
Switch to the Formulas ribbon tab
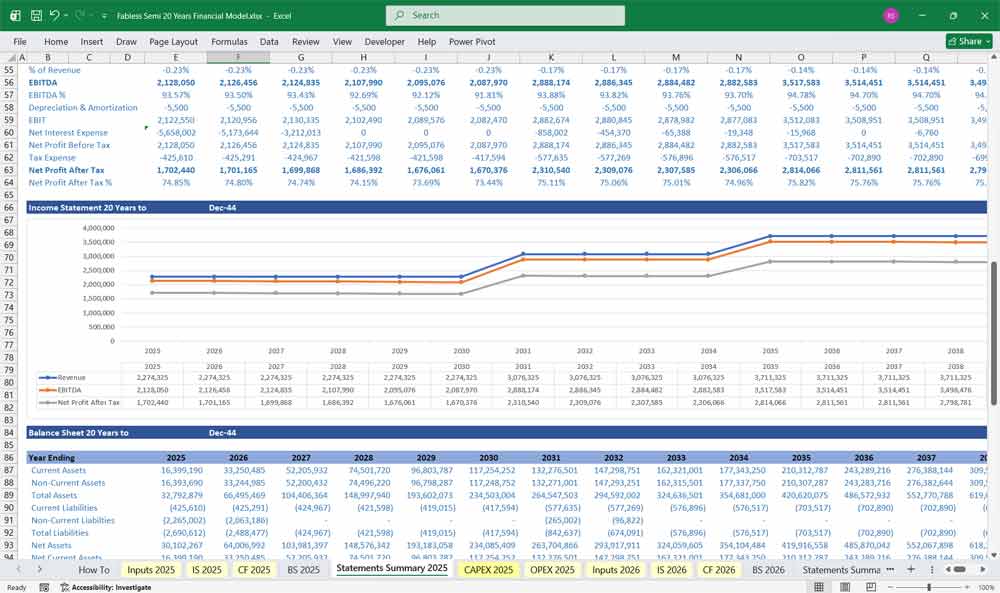click(x=229, y=41)
